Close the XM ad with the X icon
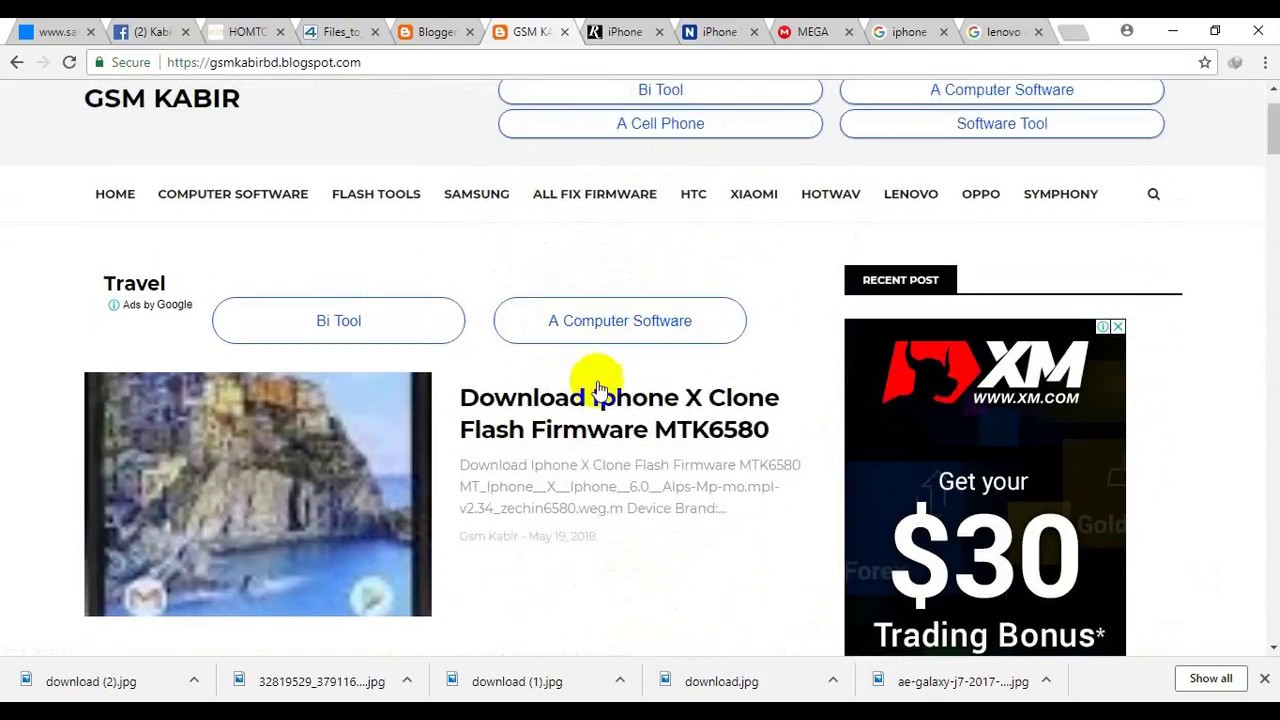The width and height of the screenshot is (1280, 720). 1118,327
